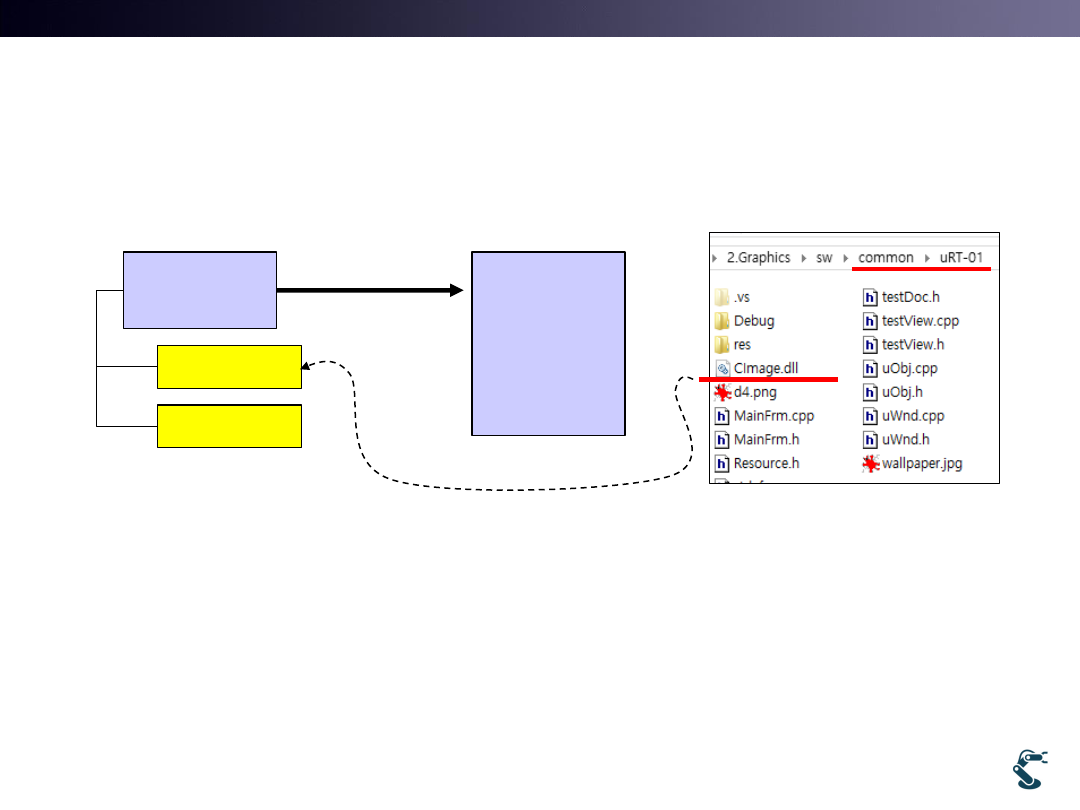Click the .vs folder icon
The height and width of the screenshot is (810, 1080).
tap(724, 297)
